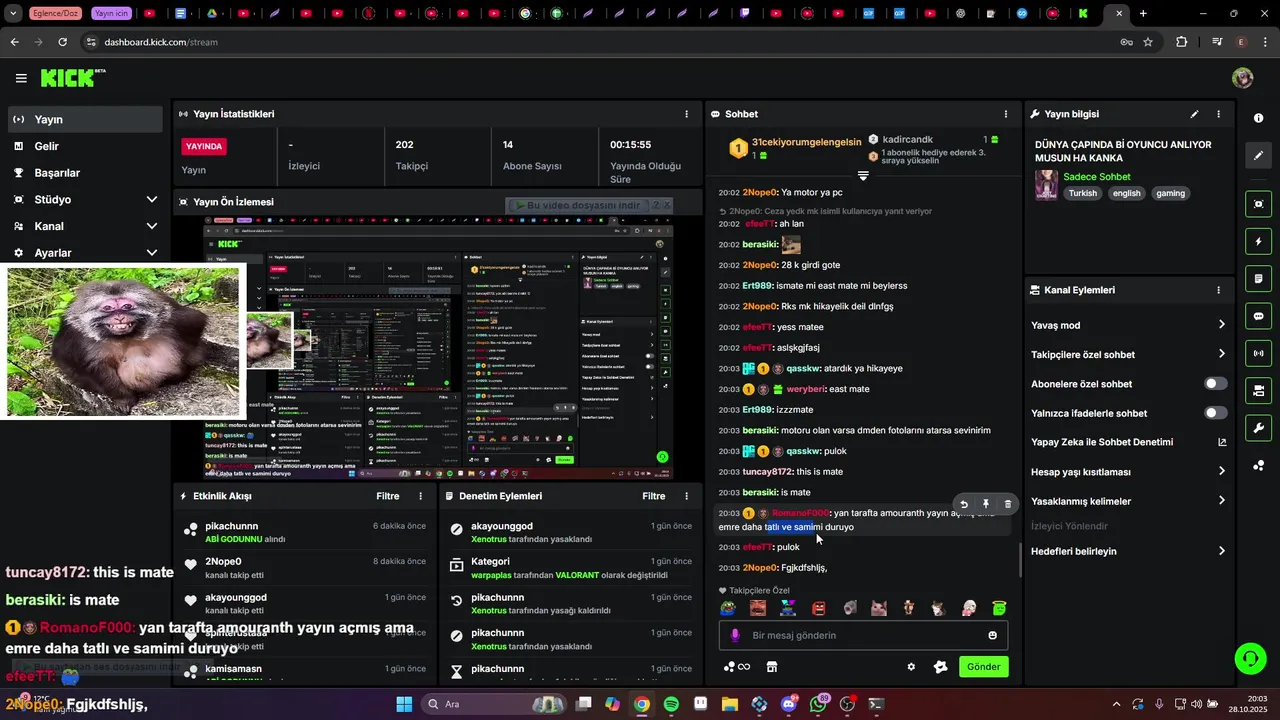Open Başarılar in left sidebar
Image resolution: width=1280 pixels, height=720 pixels.
(85, 172)
